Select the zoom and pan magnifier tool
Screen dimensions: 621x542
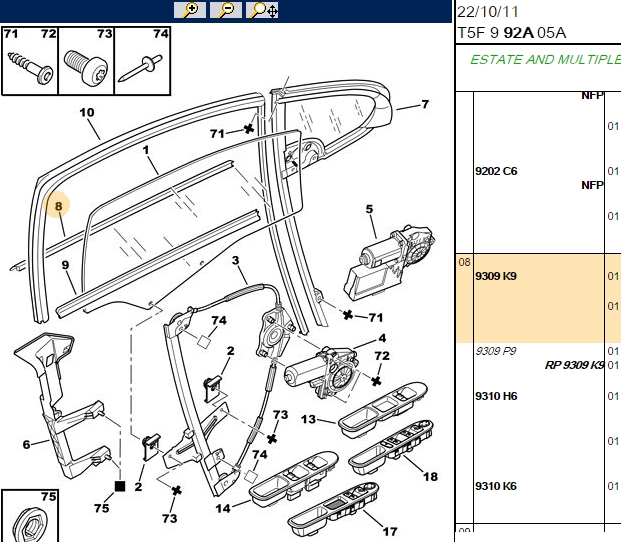point(262,10)
